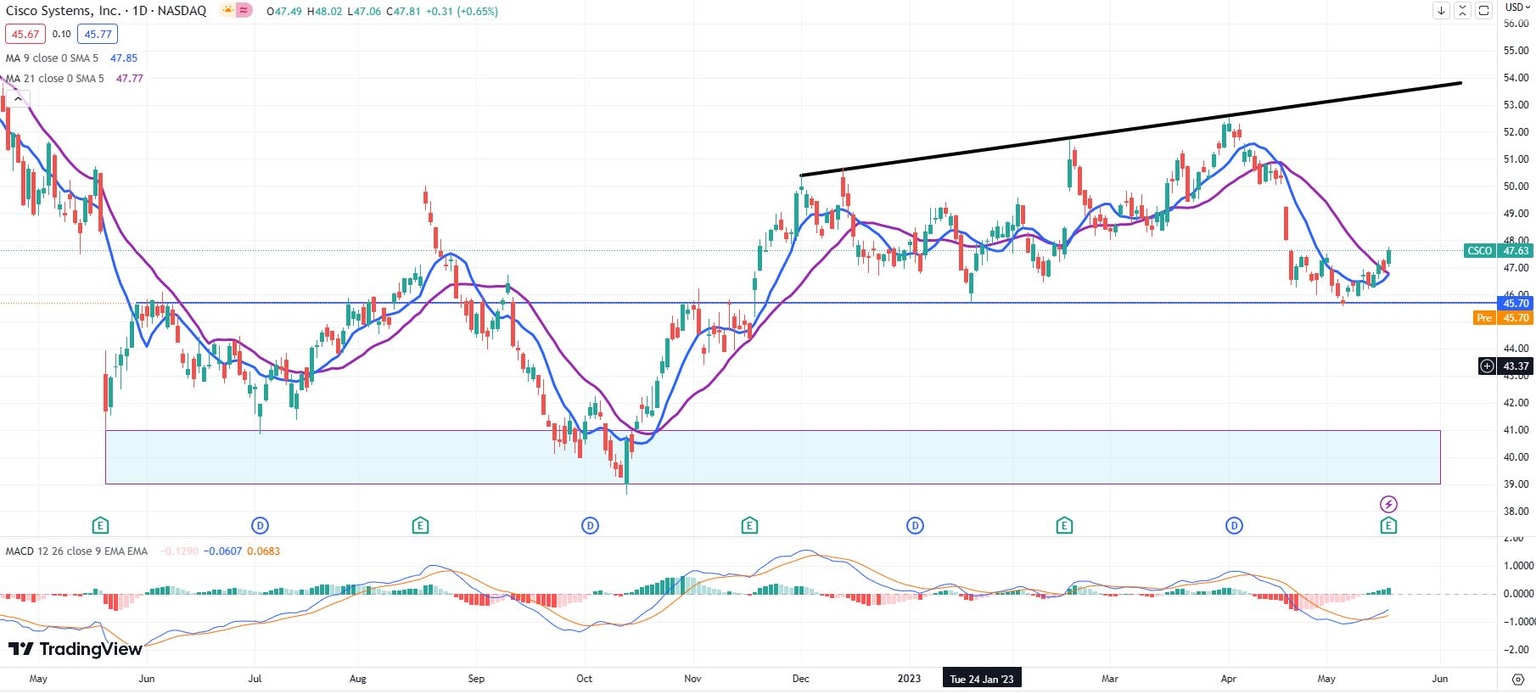Collapse the indicator legend with the chevron

pyautogui.click(x=18, y=98)
